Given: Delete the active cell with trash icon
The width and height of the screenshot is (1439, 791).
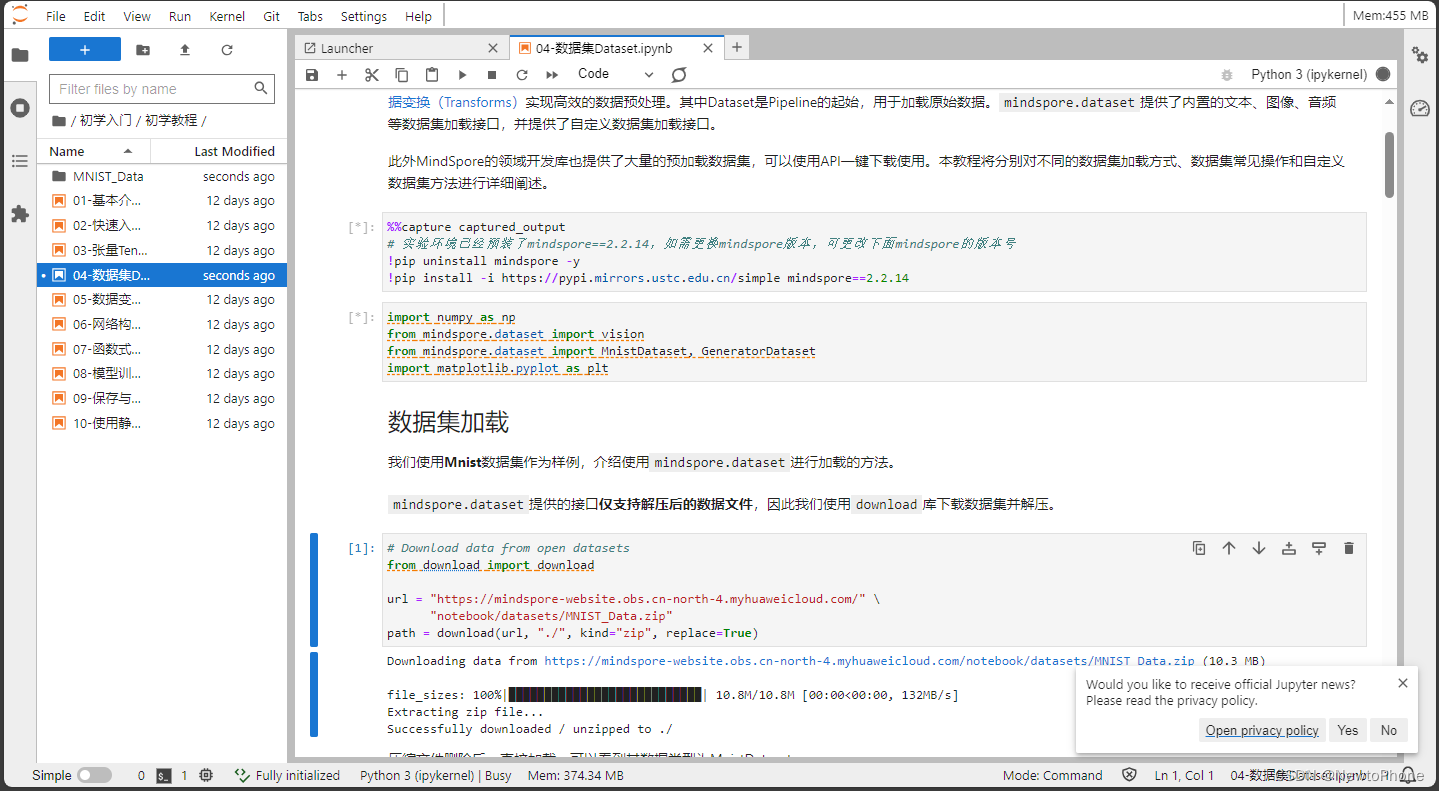Looking at the screenshot, I should [1349, 548].
